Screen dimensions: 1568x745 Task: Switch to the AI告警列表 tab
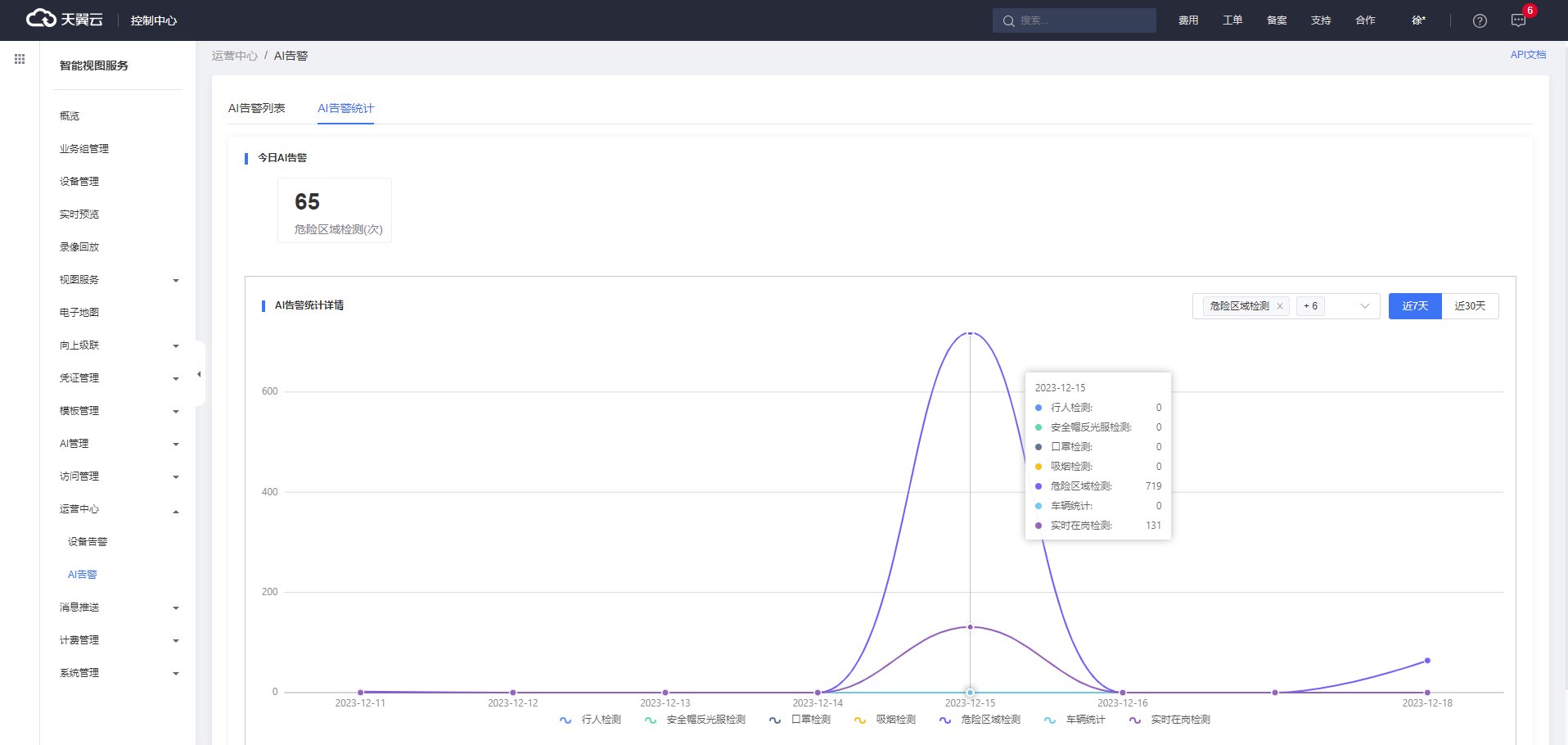[x=256, y=108]
